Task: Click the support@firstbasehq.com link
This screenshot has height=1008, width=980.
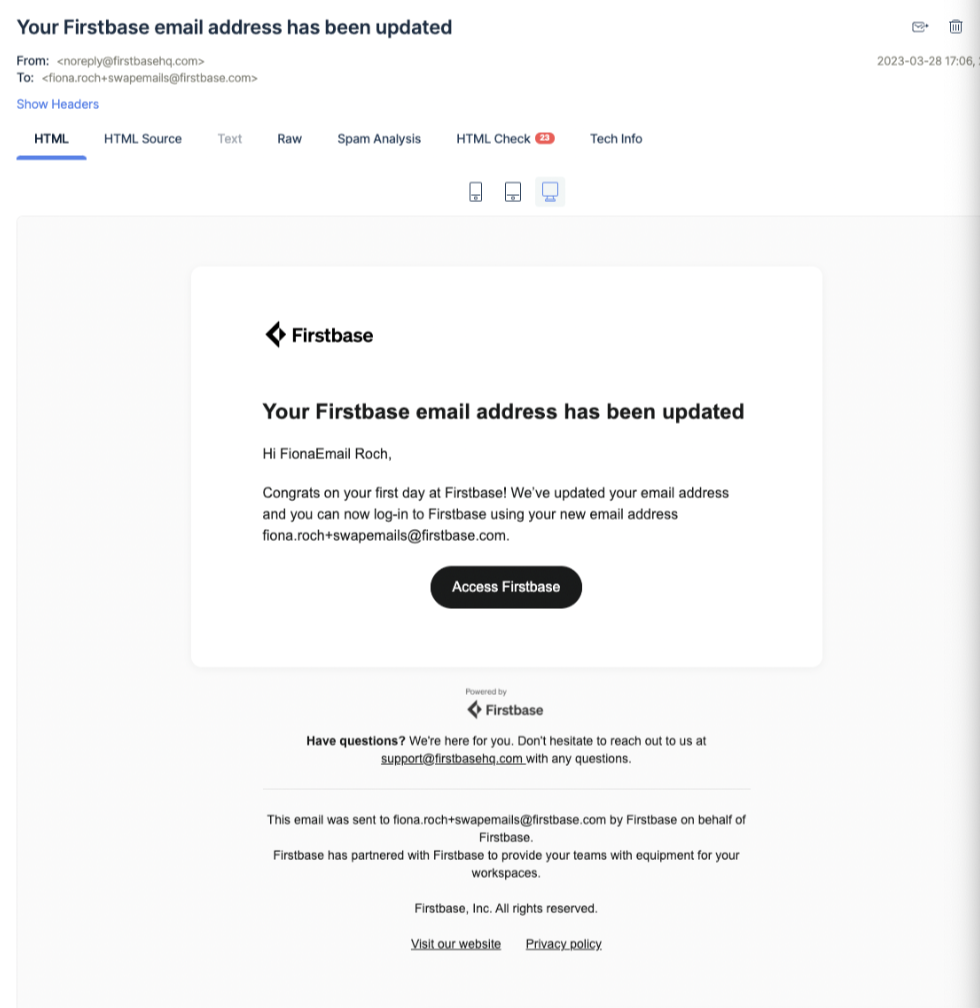Action: [453, 759]
